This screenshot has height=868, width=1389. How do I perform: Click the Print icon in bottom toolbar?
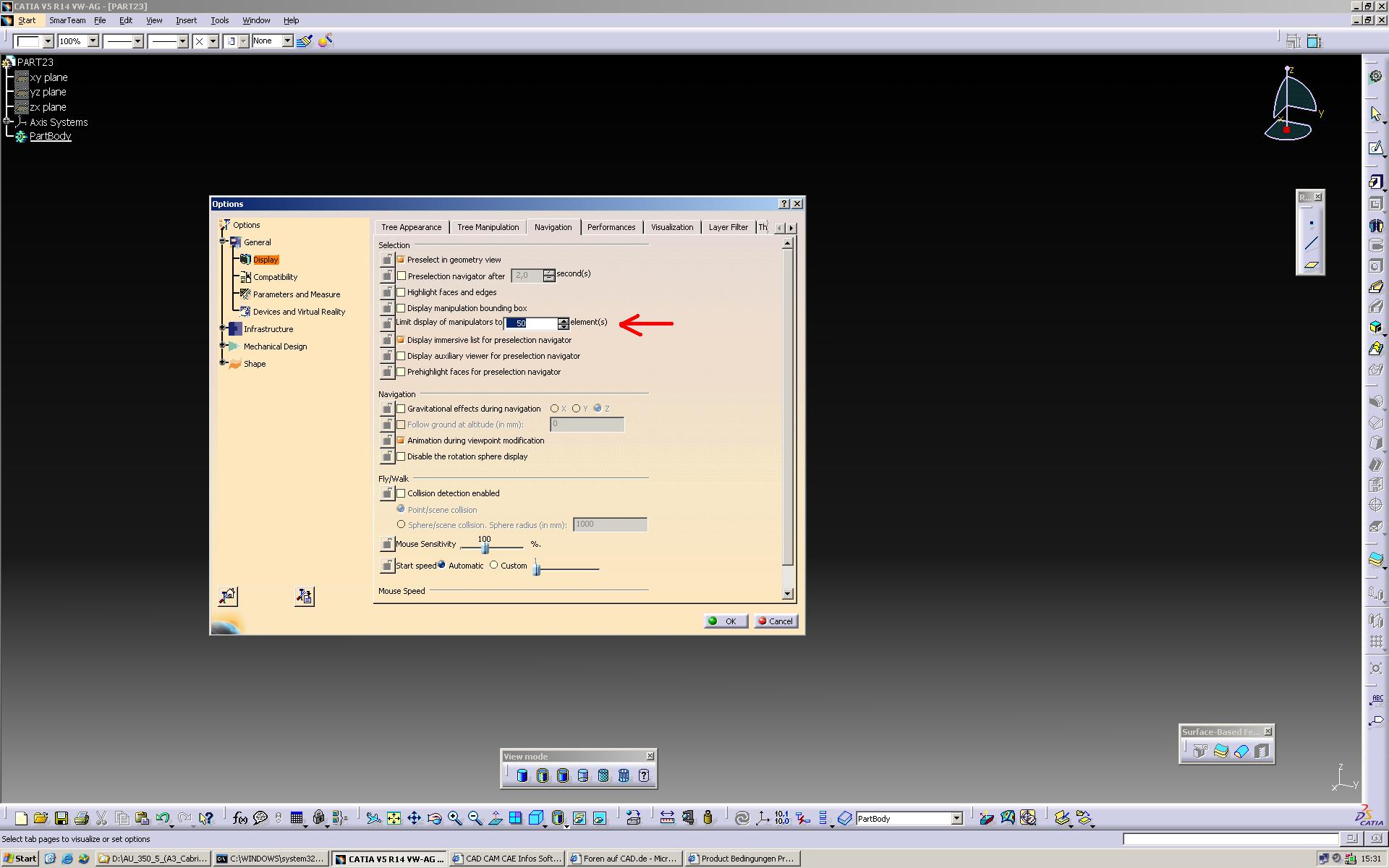pos(82,818)
